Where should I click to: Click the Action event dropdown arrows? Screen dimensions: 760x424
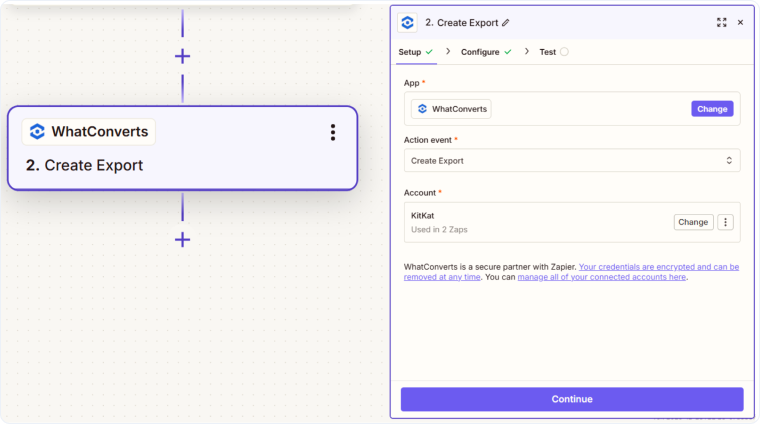[x=729, y=160]
